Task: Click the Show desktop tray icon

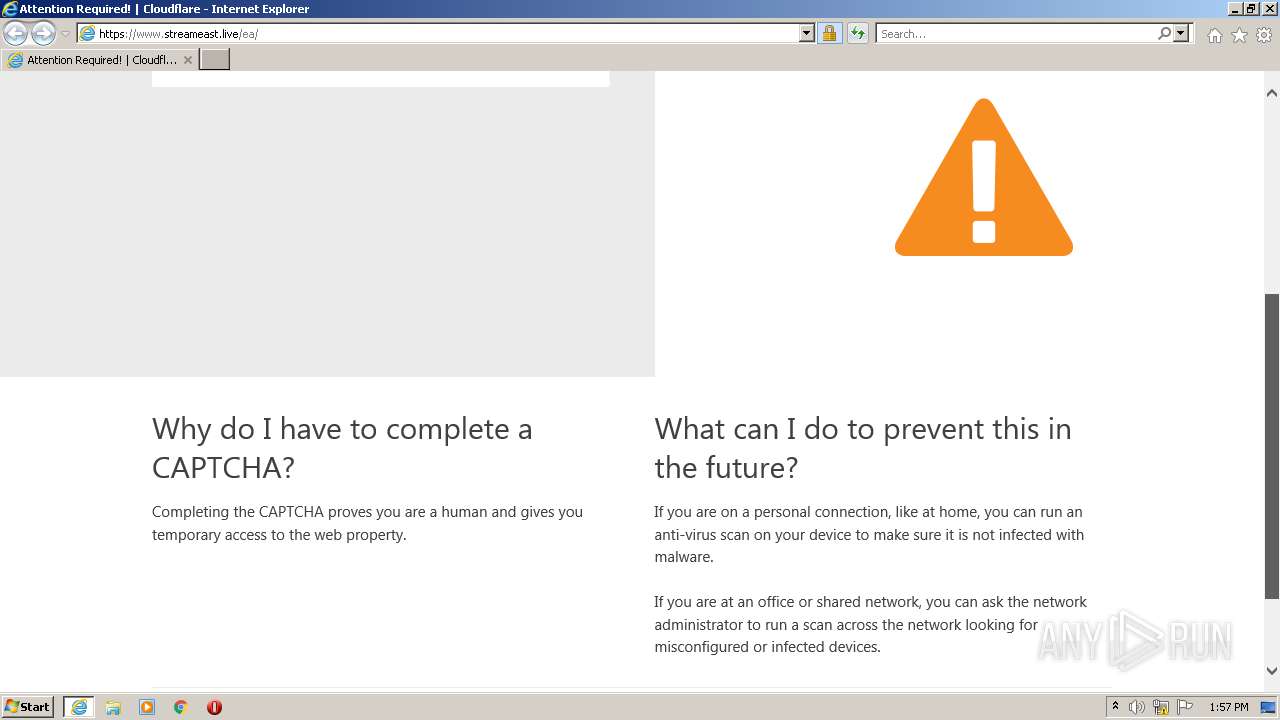Action: coord(1269,707)
